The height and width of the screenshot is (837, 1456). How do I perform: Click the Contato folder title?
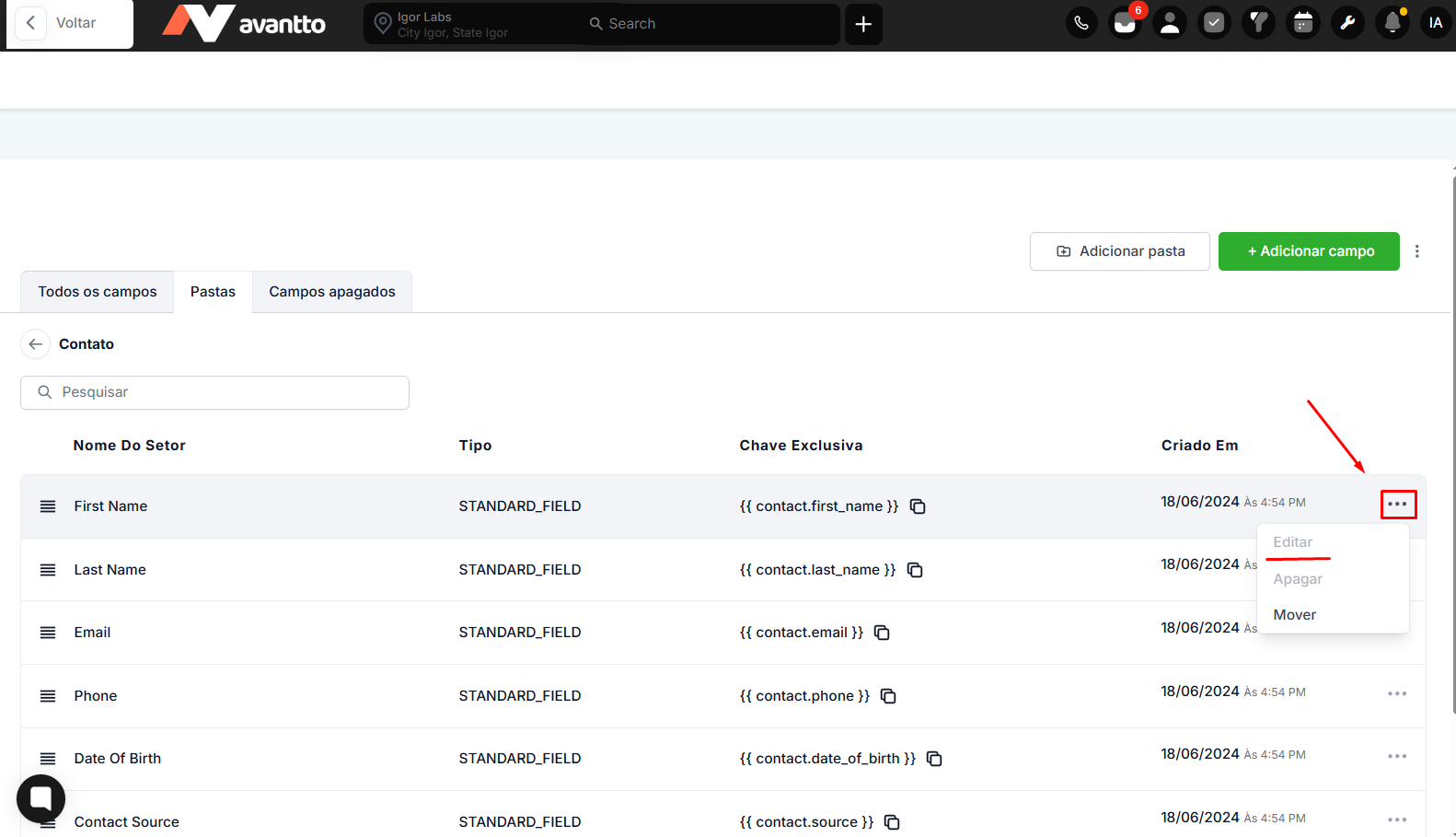click(87, 344)
